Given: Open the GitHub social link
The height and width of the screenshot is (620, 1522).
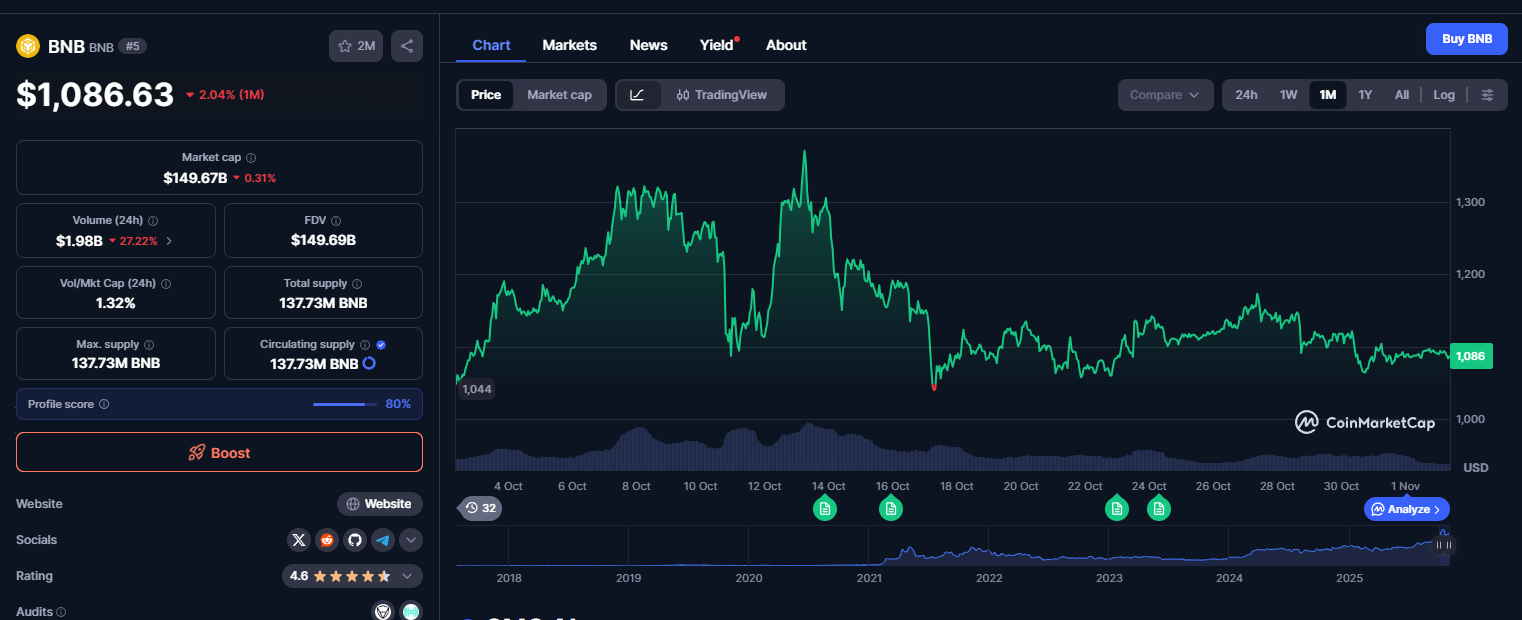Looking at the screenshot, I should coord(355,541).
